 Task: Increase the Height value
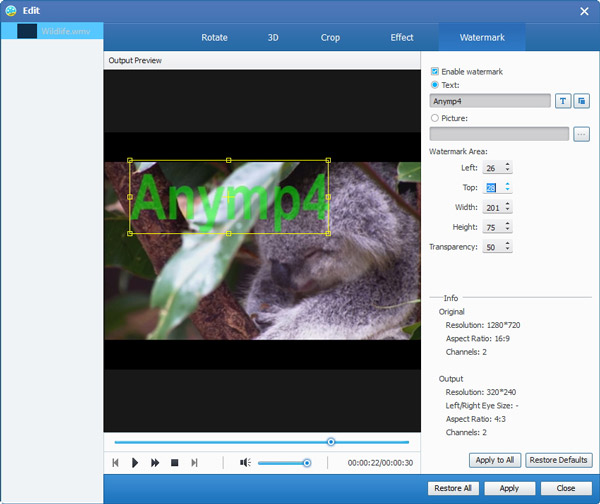(x=507, y=224)
